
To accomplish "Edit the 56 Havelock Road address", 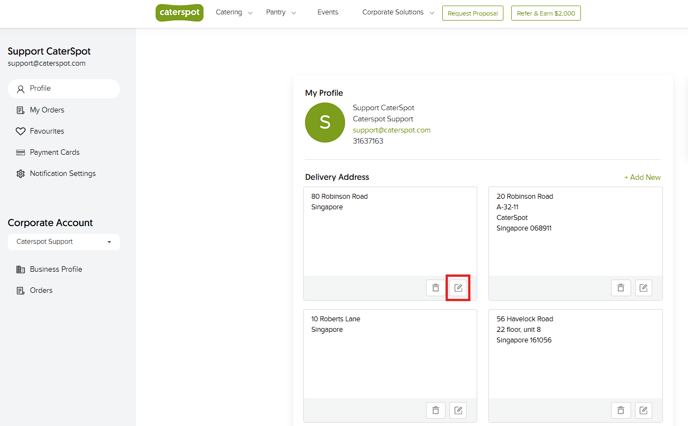I will click(x=643, y=410).
